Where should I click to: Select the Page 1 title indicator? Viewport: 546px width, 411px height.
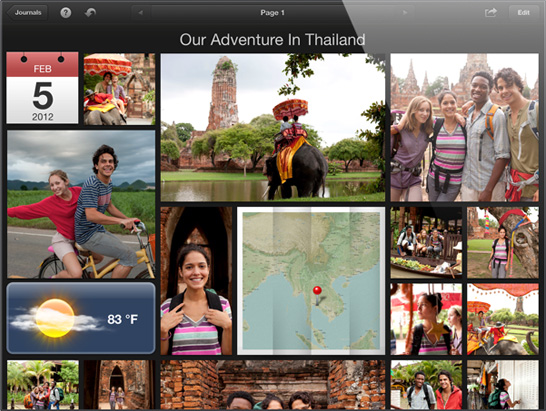[272, 13]
